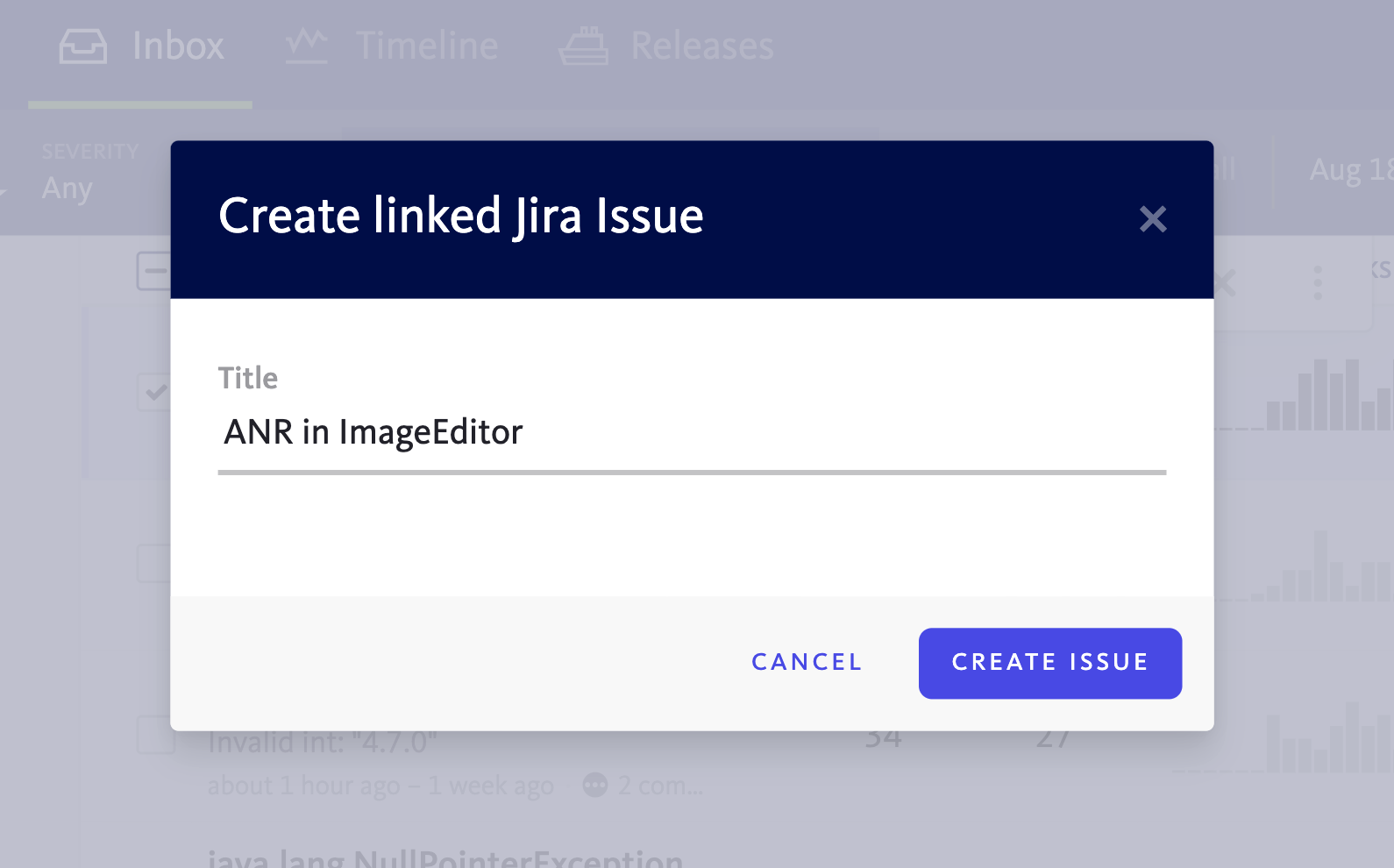Uncheck the checked error row checkbox
Screen dimensions: 1394x868
pyautogui.click(x=155, y=391)
